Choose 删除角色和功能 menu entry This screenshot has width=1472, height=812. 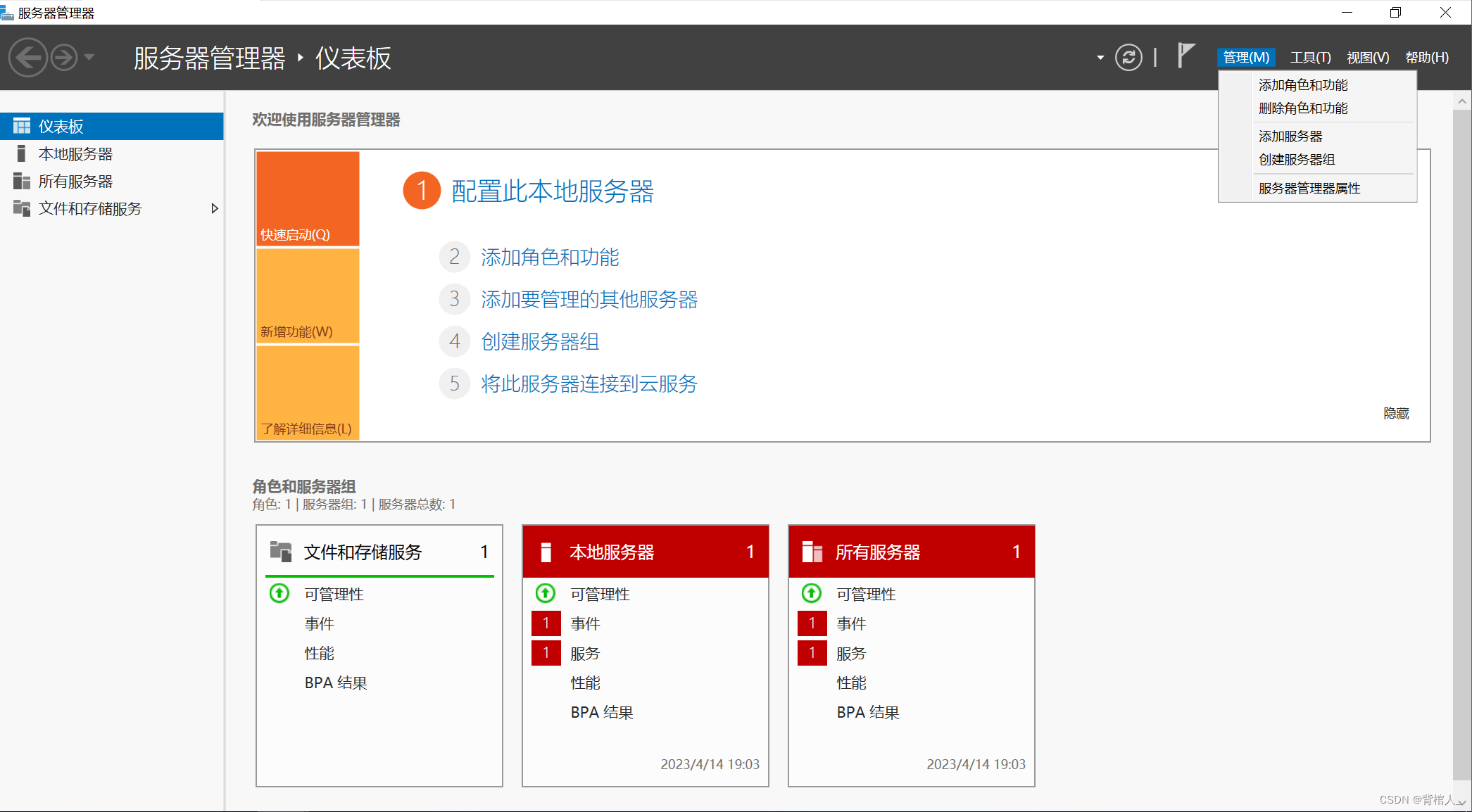[1317, 108]
